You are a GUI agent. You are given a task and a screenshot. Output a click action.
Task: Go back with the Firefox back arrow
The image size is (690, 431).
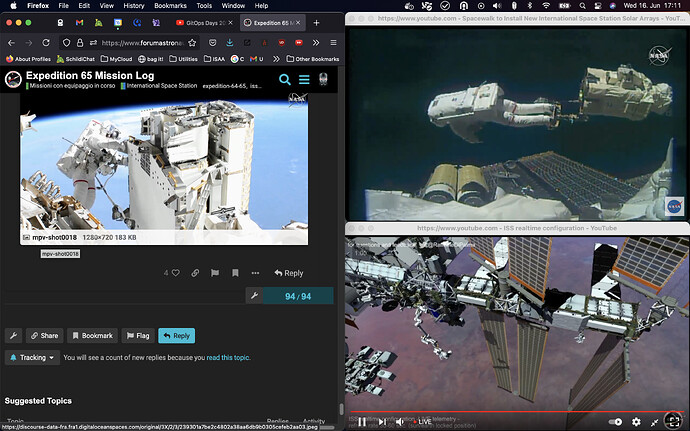click(x=11, y=43)
